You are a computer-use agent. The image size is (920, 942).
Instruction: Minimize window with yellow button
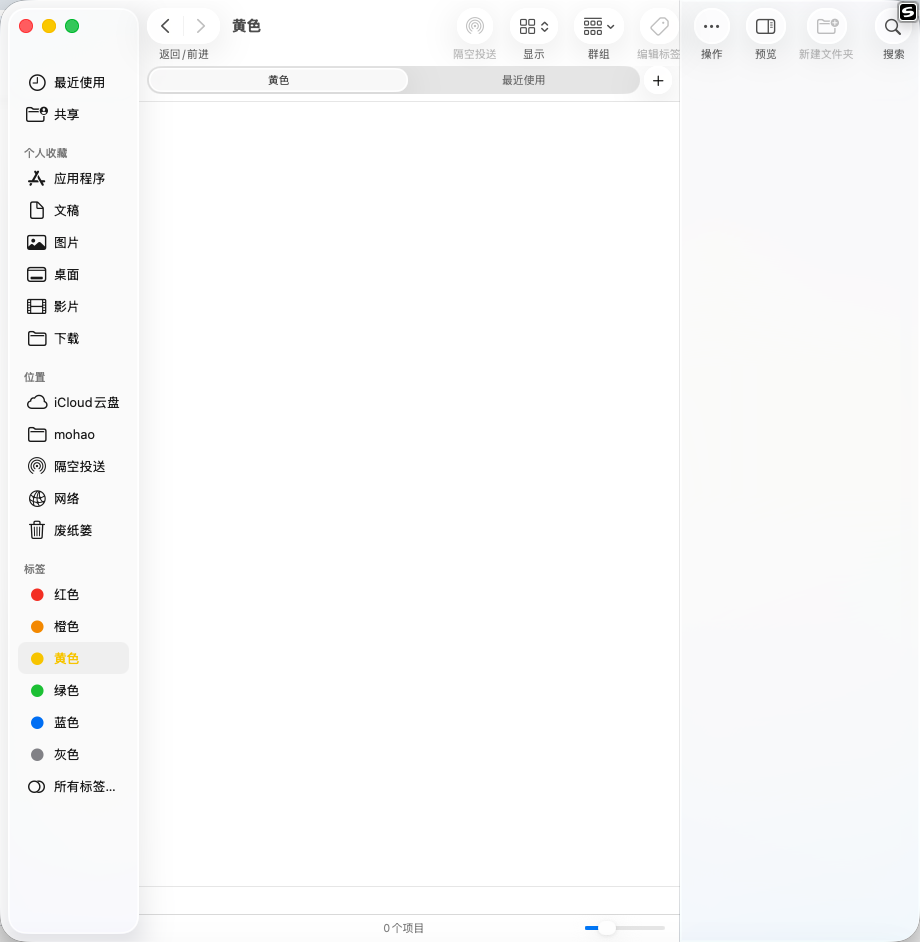[49, 26]
